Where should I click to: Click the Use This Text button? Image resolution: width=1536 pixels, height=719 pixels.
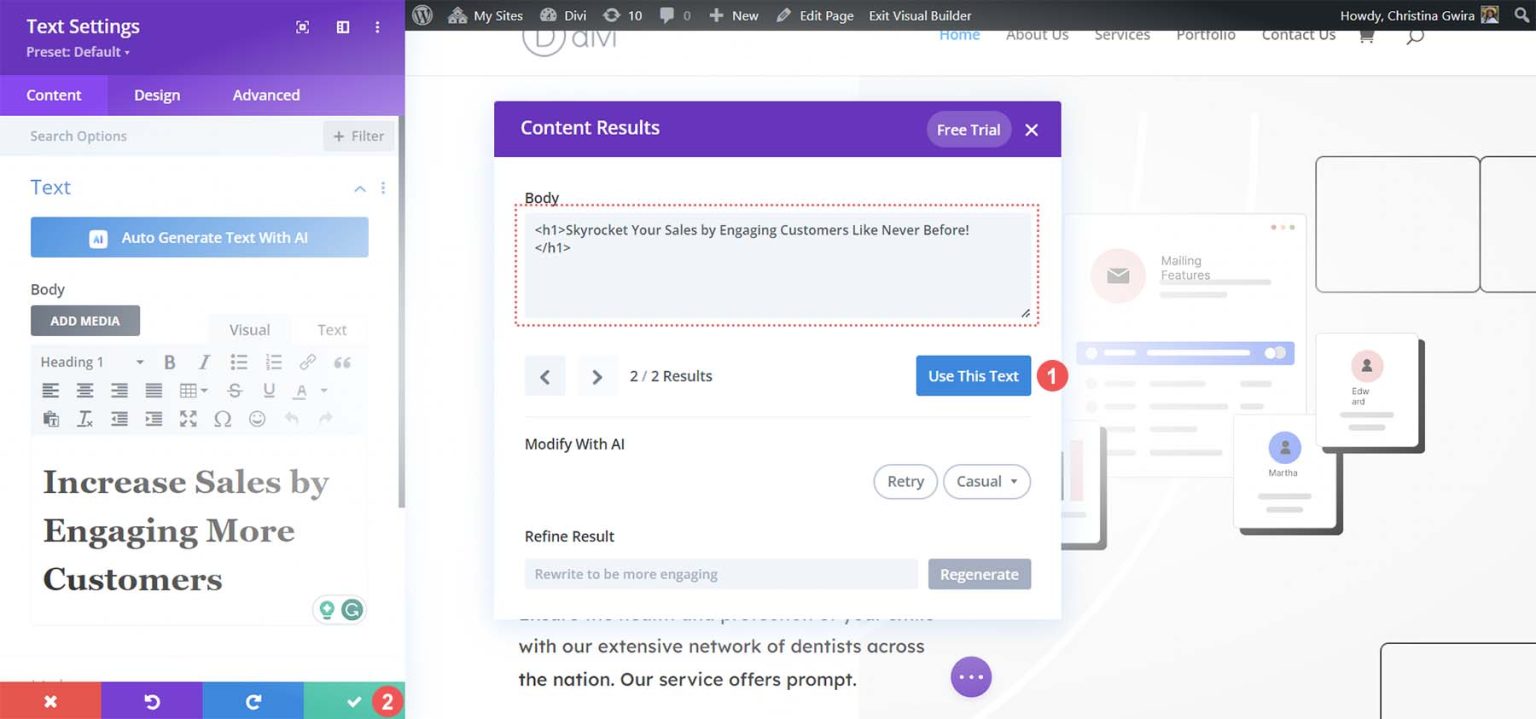click(x=971, y=376)
